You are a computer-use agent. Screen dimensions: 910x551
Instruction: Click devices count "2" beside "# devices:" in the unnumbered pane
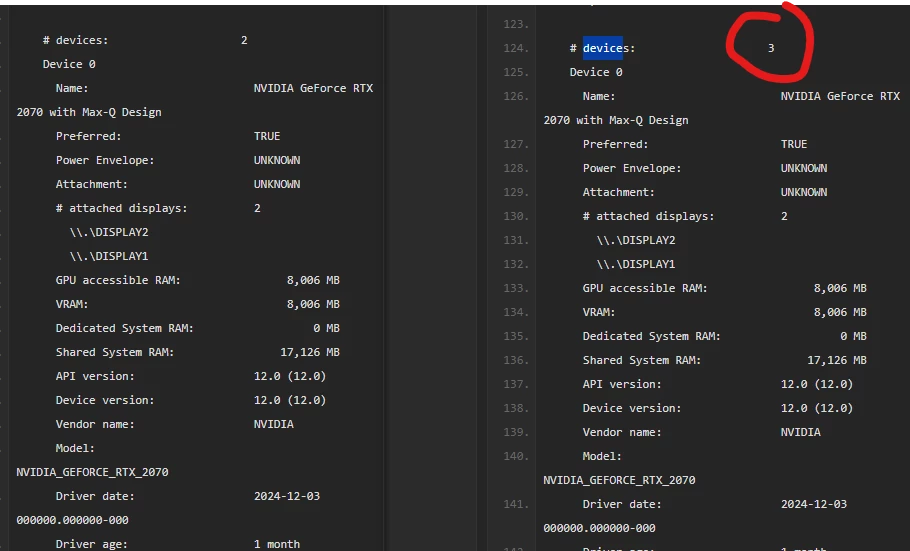coord(244,40)
